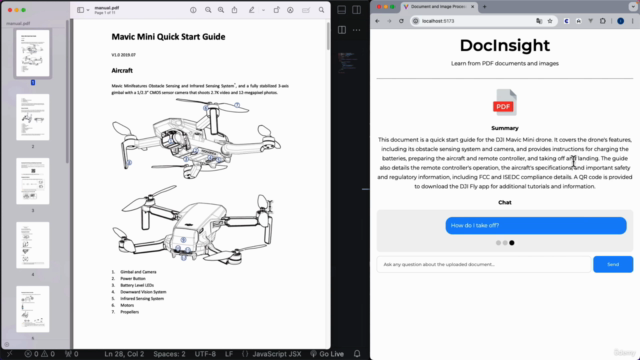Change file encoding UTF-8 in status bar
The width and height of the screenshot is (640, 360).
coord(205,354)
